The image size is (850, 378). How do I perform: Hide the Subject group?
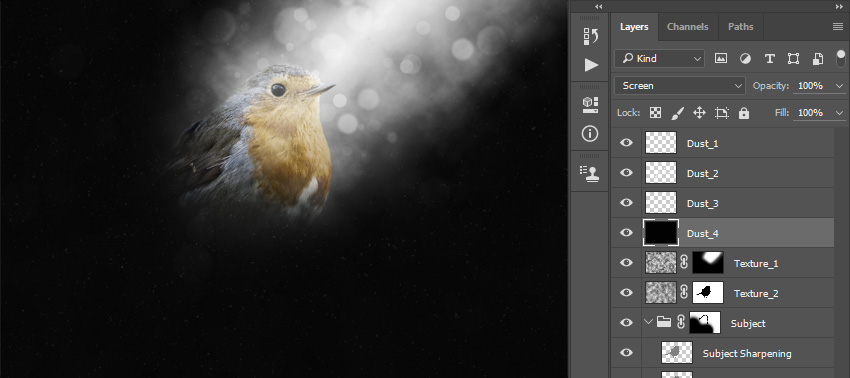[x=626, y=322]
